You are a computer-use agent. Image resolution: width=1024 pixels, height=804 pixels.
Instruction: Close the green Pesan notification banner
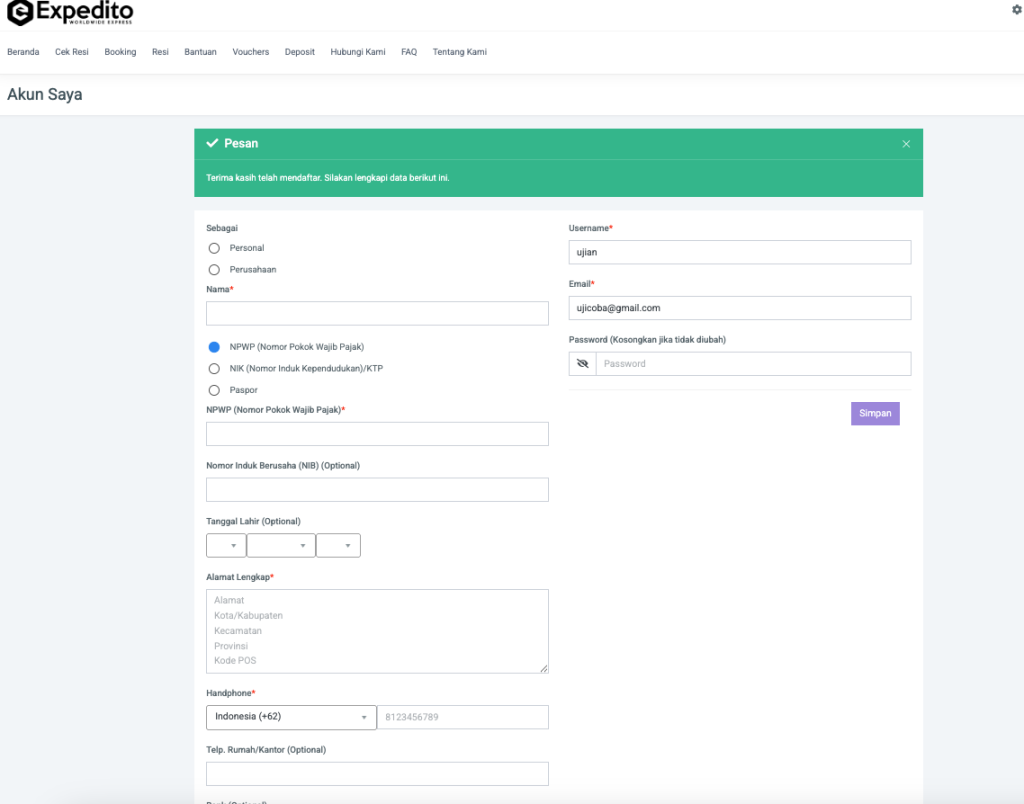pos(906,144)
